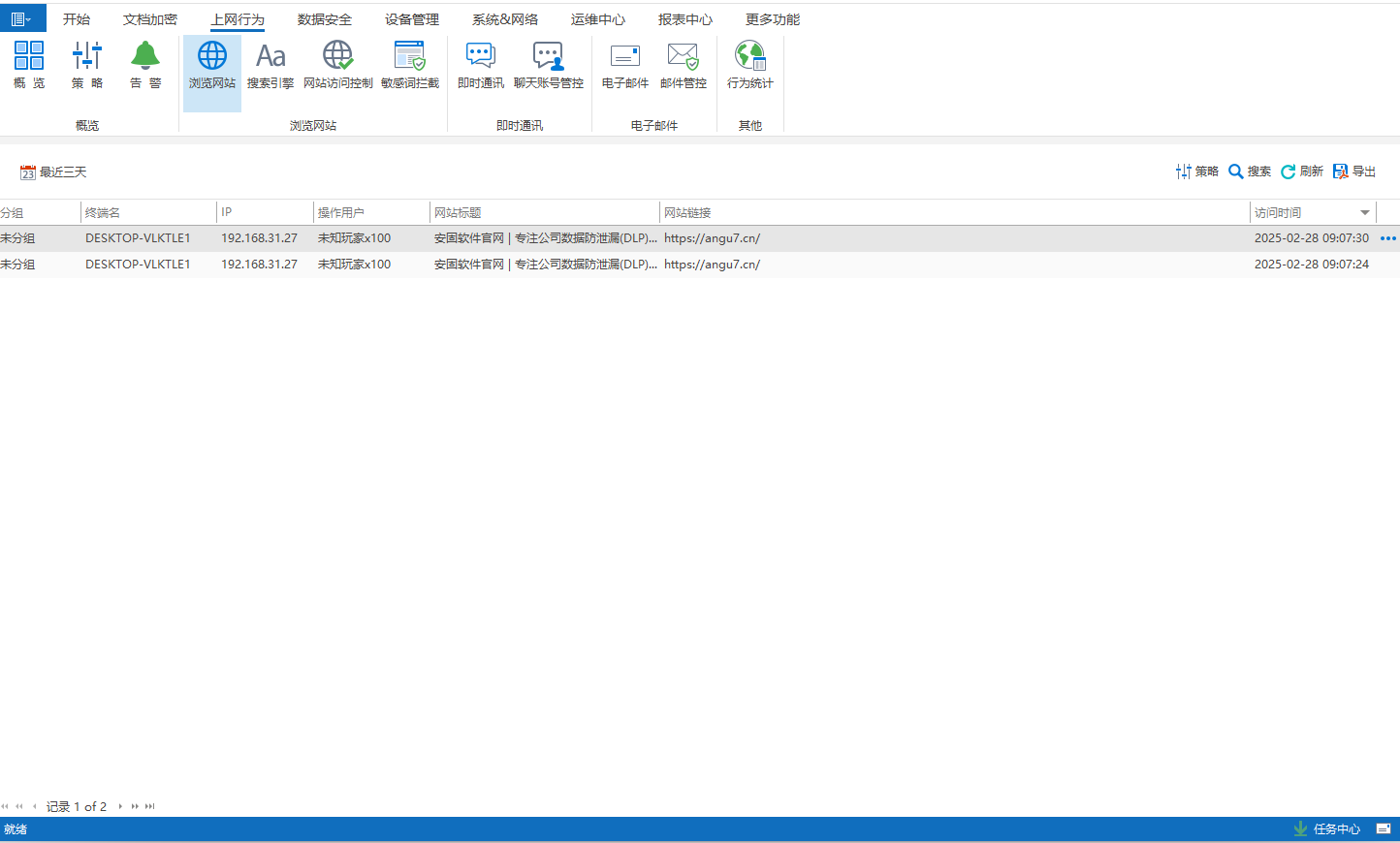Screen dimensions: 1400x843
Task: Open the three-dot menu on first row
Action: [1388, 238]
